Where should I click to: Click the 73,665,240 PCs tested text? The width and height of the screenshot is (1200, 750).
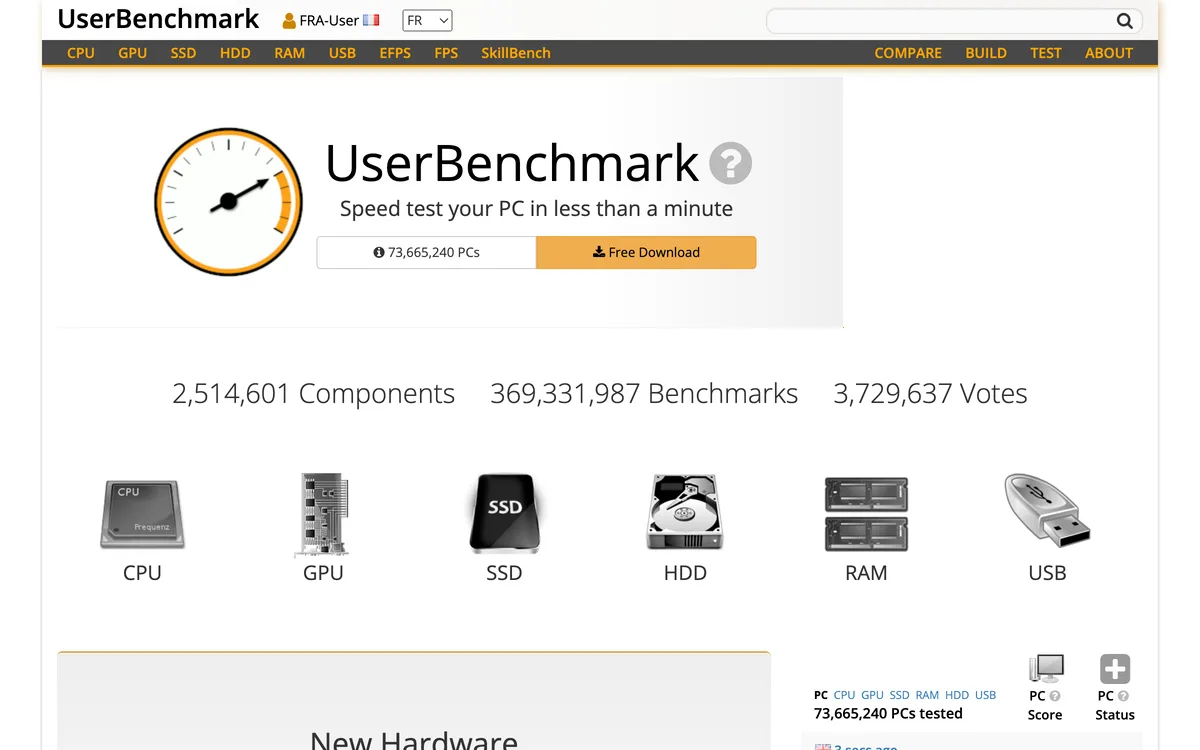pos(888,714)
